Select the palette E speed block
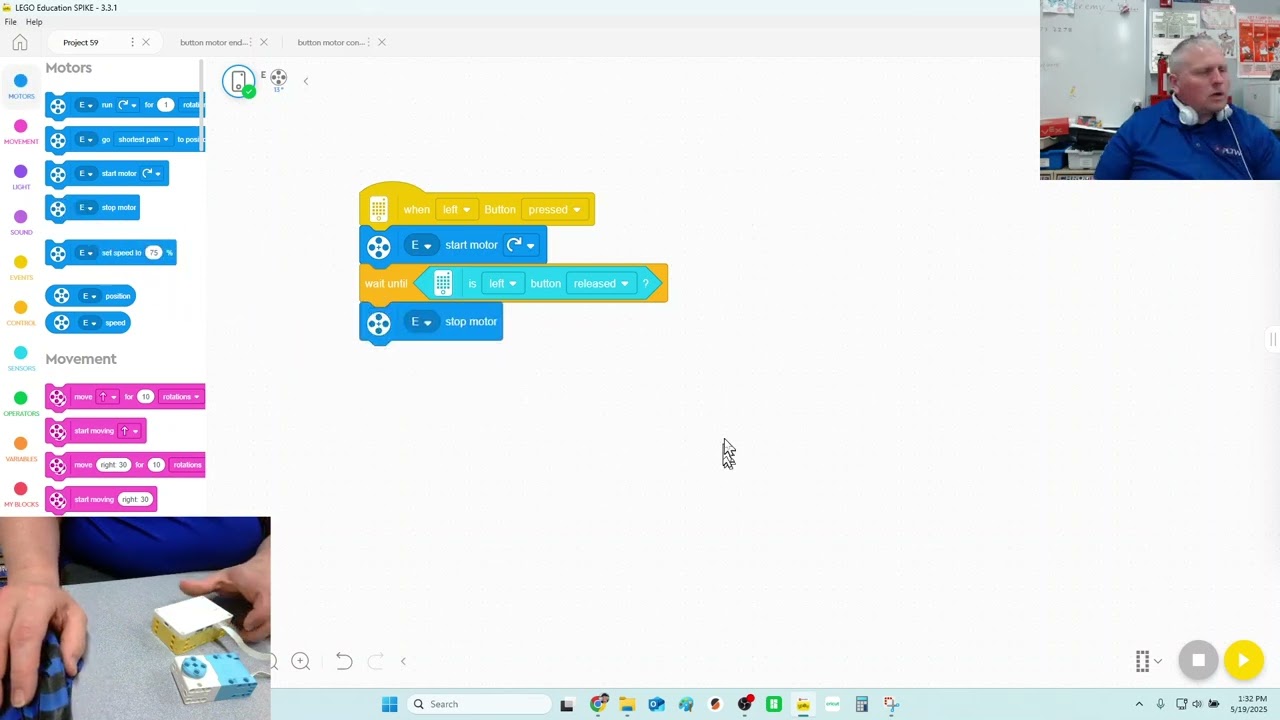 (88, 323)
